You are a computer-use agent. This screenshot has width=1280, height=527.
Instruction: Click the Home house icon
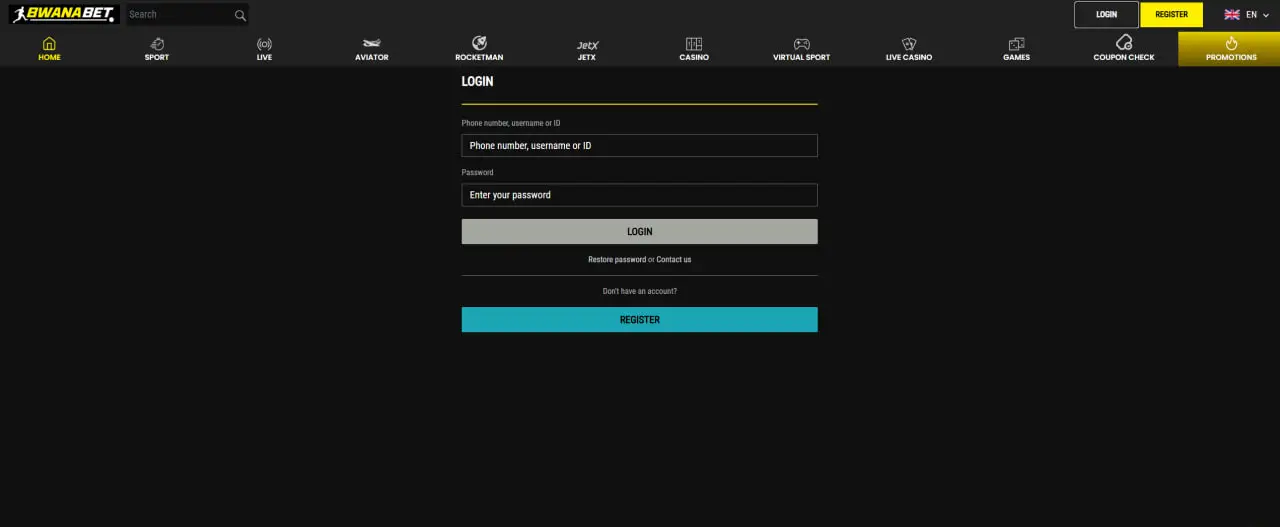[x=49, y=44]
